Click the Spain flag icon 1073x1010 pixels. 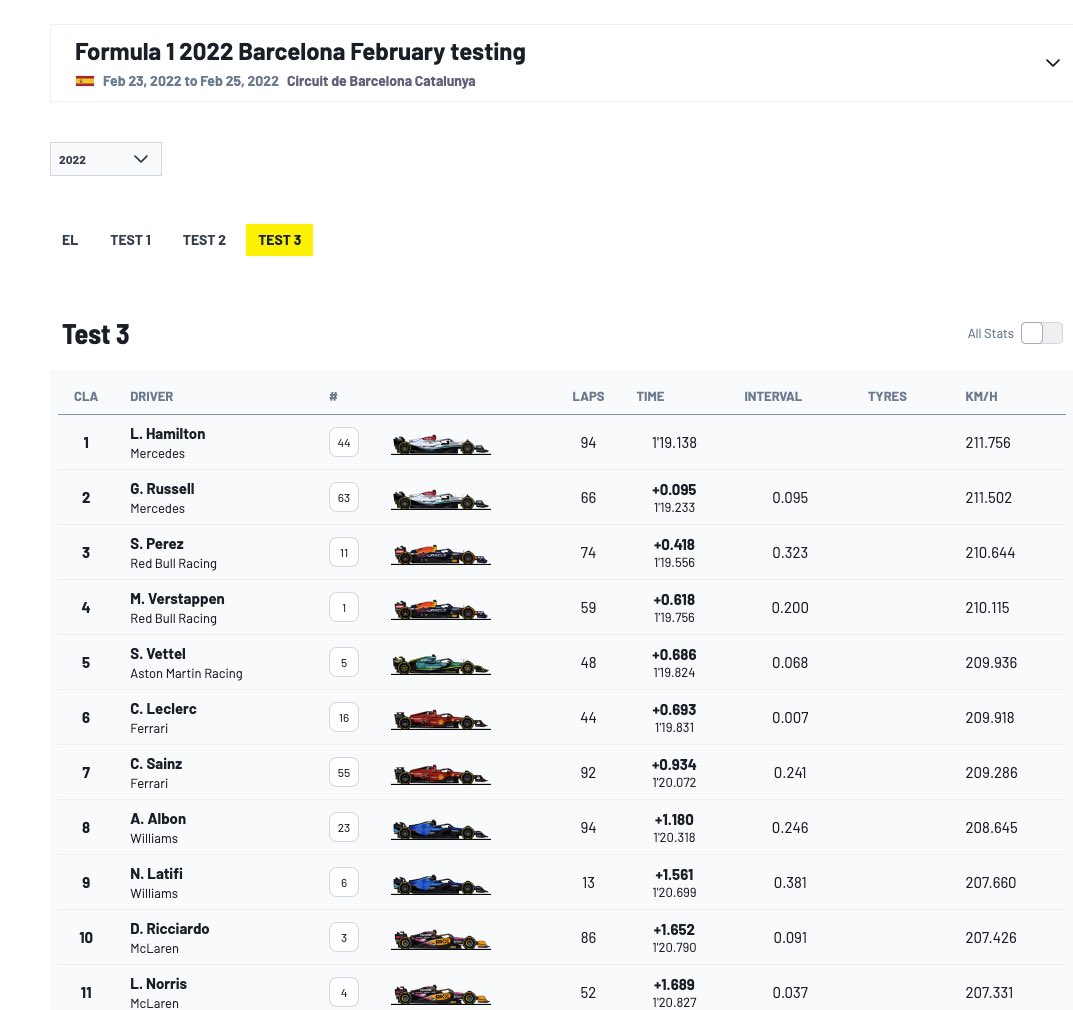pos(85,81)
